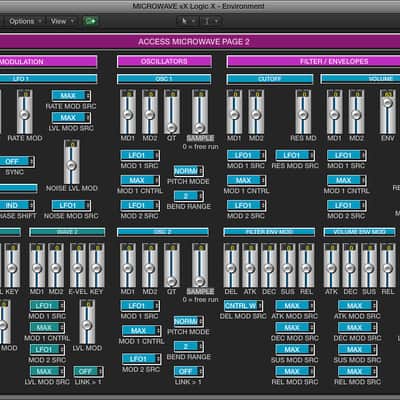Open WAVE 2 LVL MOD SRC dropdown
This screenshot has width=400, height=400.
click(x=47, y=371)
